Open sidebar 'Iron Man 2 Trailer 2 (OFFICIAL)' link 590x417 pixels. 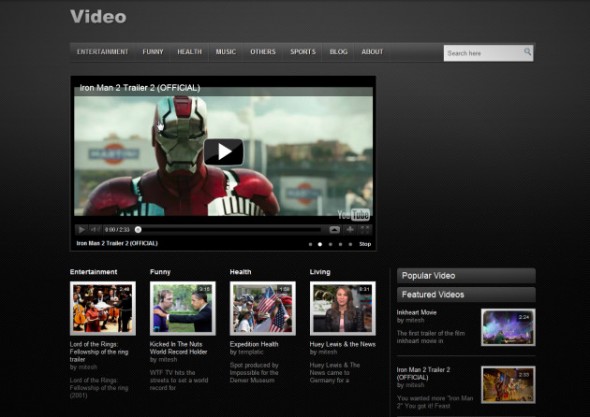(423, 373)
